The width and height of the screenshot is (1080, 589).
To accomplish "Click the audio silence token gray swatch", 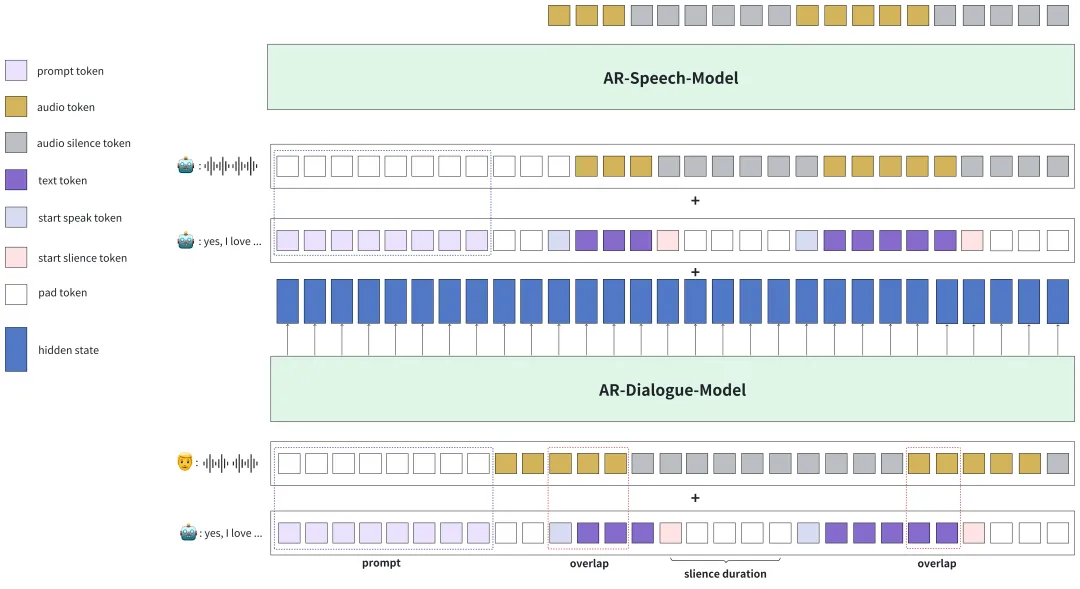I will coord(16,143).
